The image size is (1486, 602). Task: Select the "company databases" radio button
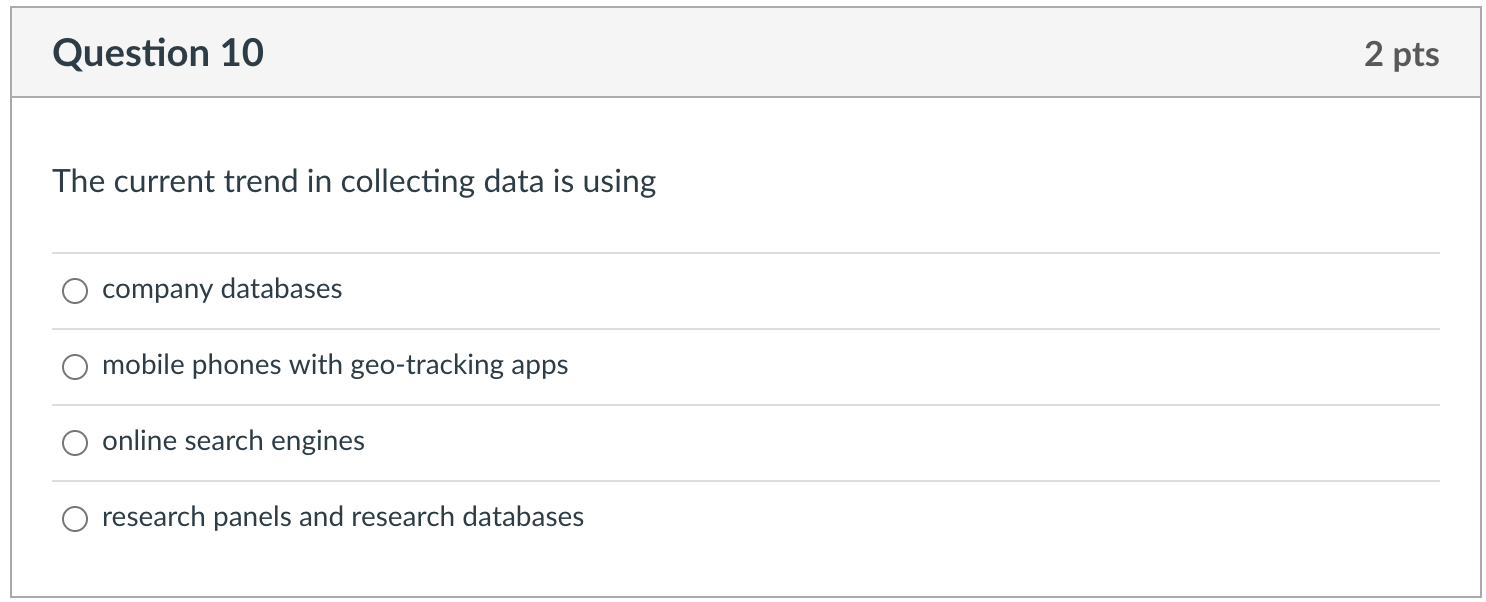tap(75, 291)
